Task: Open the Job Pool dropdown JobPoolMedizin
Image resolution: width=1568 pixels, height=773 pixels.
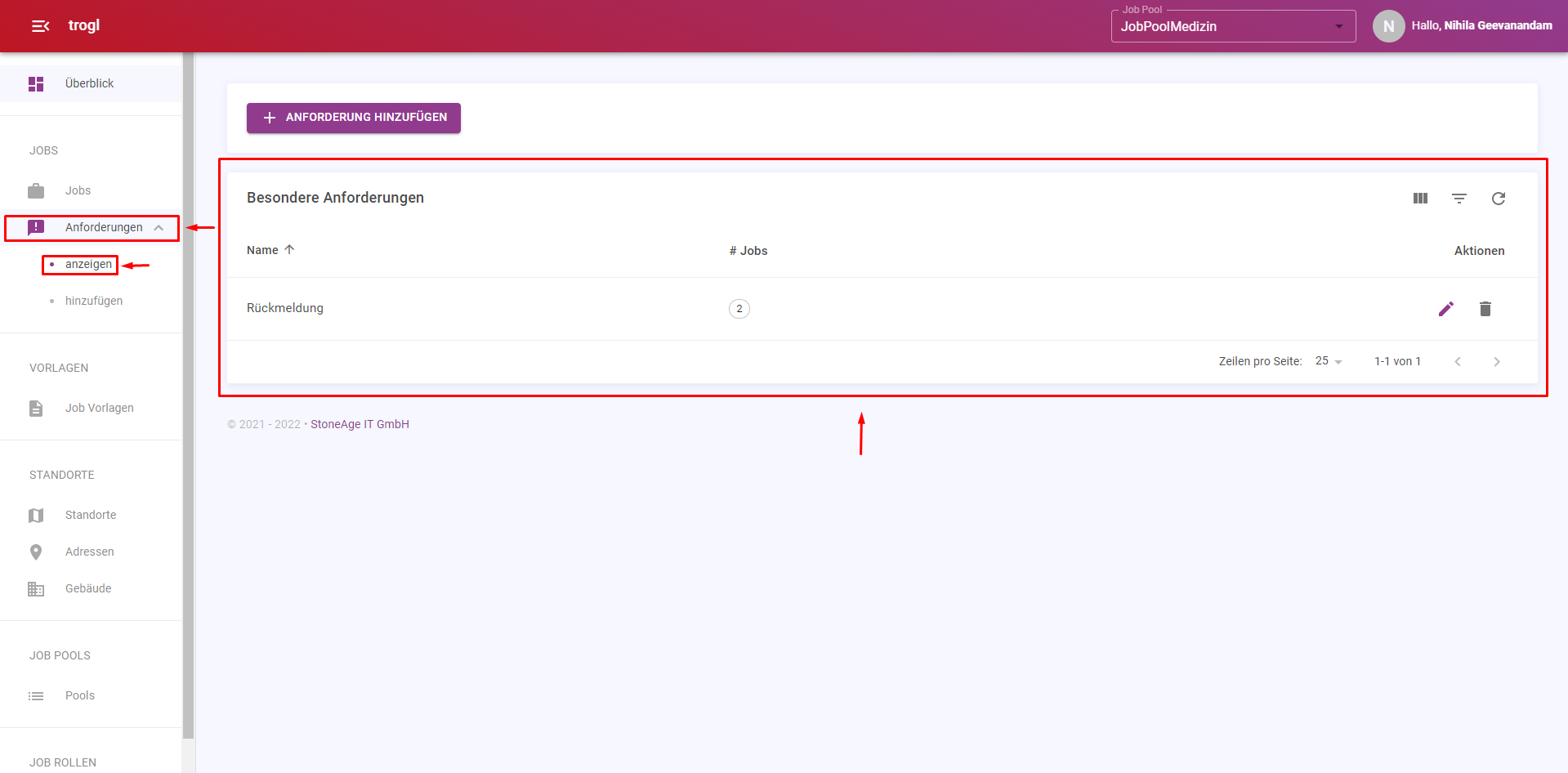Action: (x=1233, y=26)
